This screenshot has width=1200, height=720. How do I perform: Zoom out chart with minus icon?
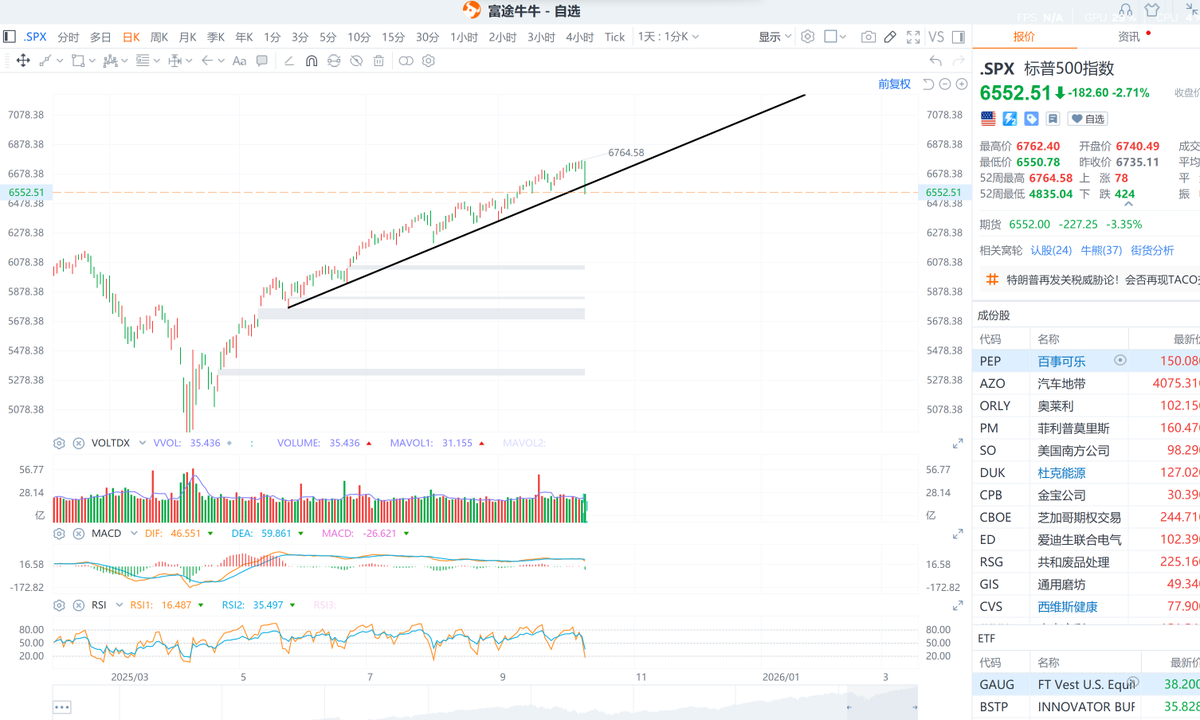pos(944,84)
